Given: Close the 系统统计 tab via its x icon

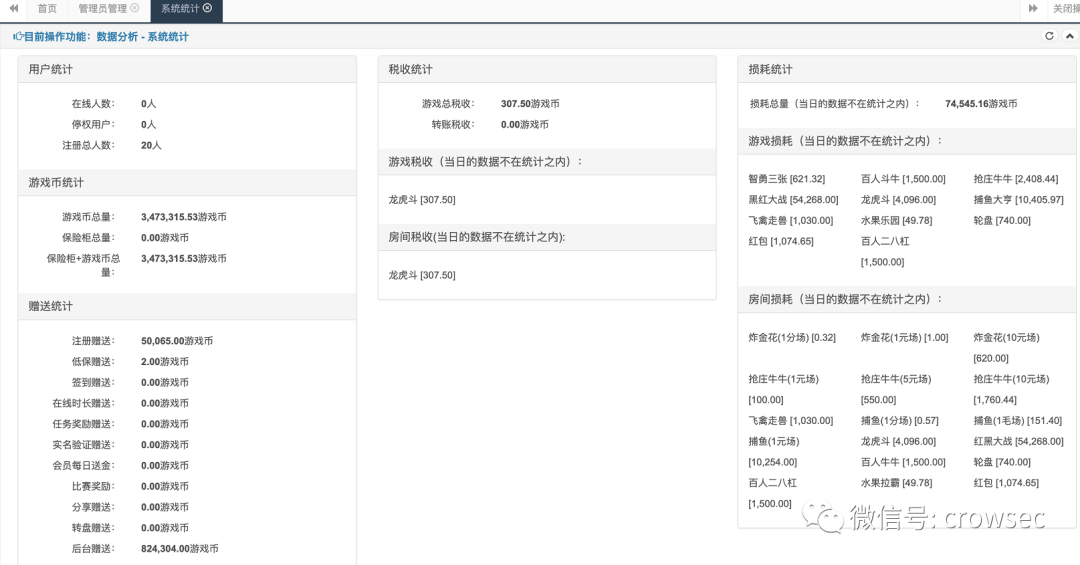Looking at the screenshot, I should pos(207,8).
